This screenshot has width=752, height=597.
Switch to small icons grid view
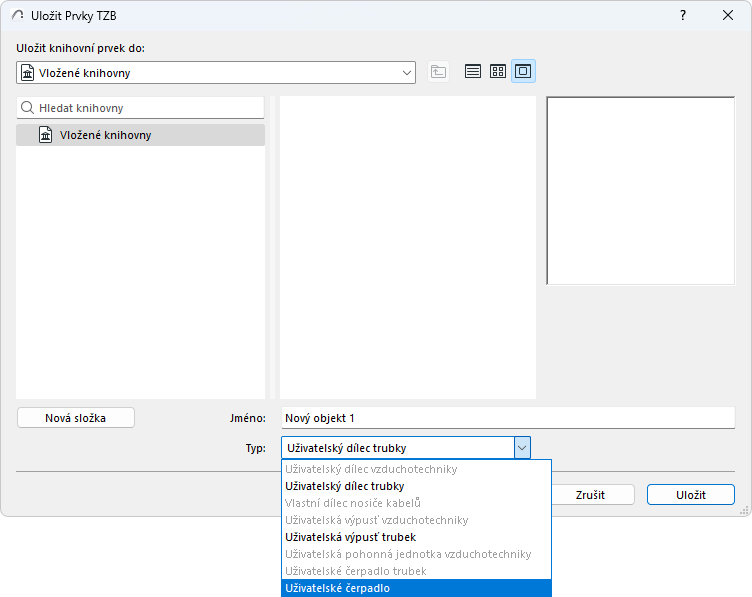pyautogui.click(x=498, y=71)
